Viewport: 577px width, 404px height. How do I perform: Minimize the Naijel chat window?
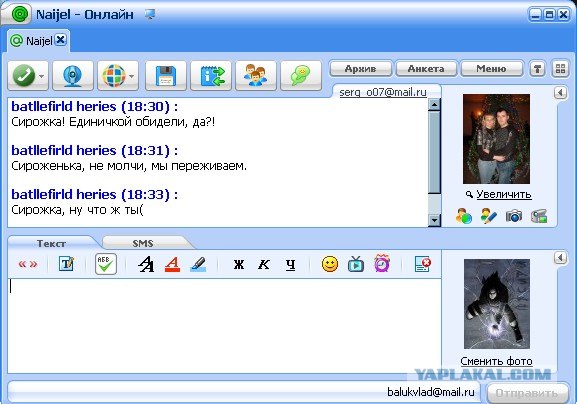[535, 15]
